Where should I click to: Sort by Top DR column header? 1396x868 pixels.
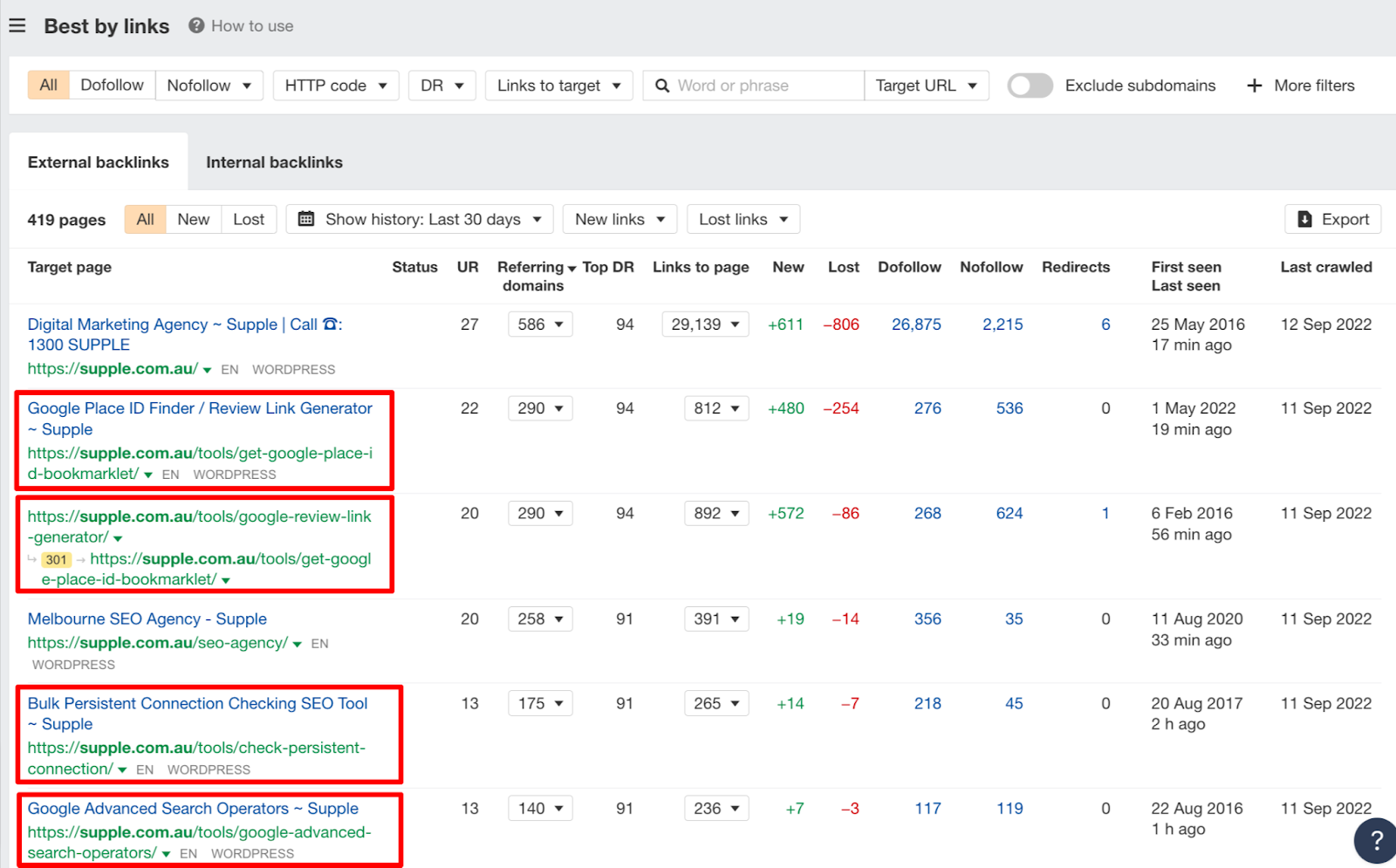click(x=608, y=267)
